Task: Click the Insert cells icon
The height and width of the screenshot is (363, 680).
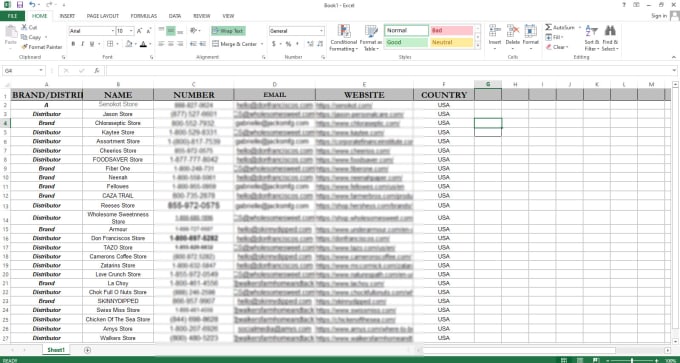Action: 495,38
